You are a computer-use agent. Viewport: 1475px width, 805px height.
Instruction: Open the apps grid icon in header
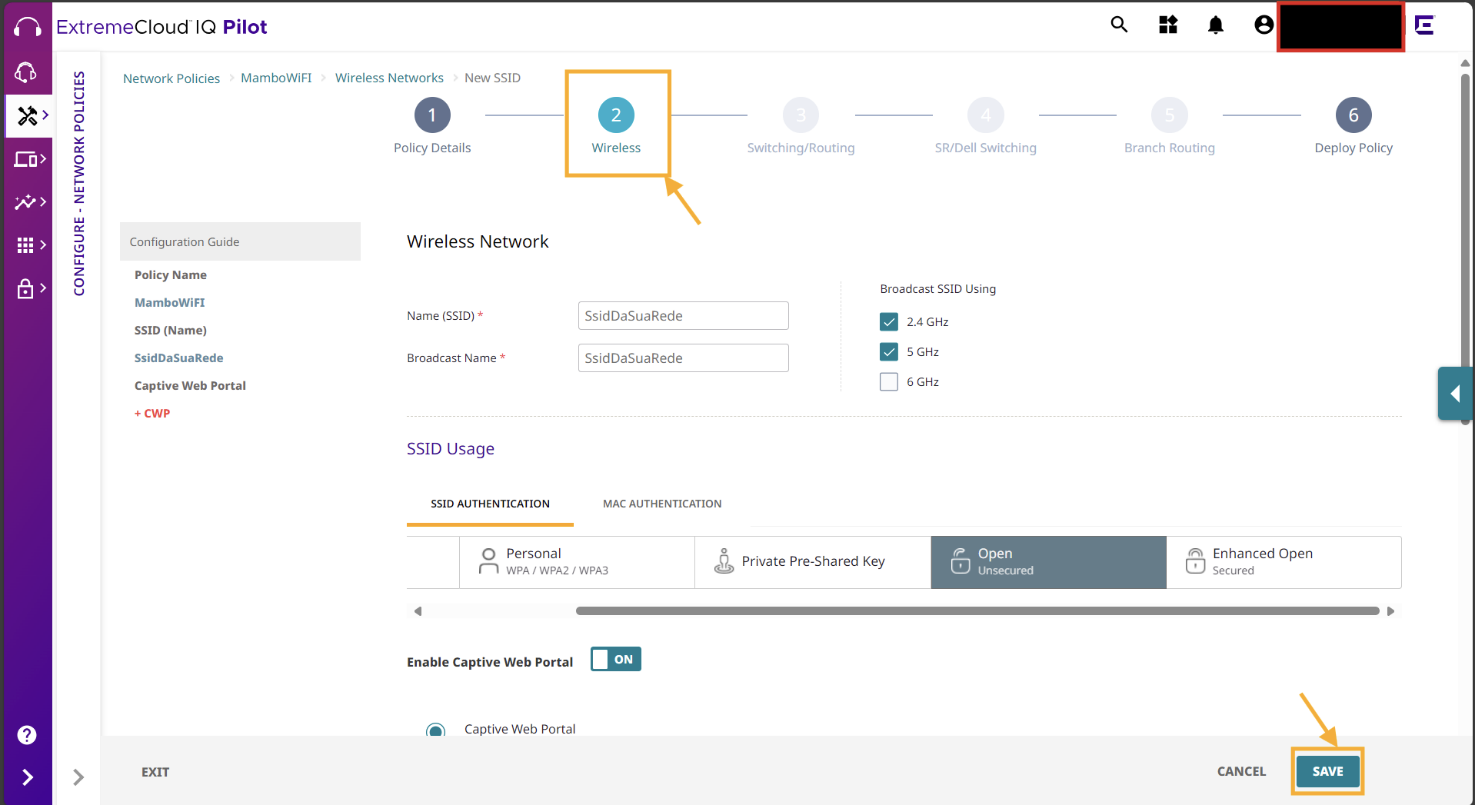point(1168,25)
